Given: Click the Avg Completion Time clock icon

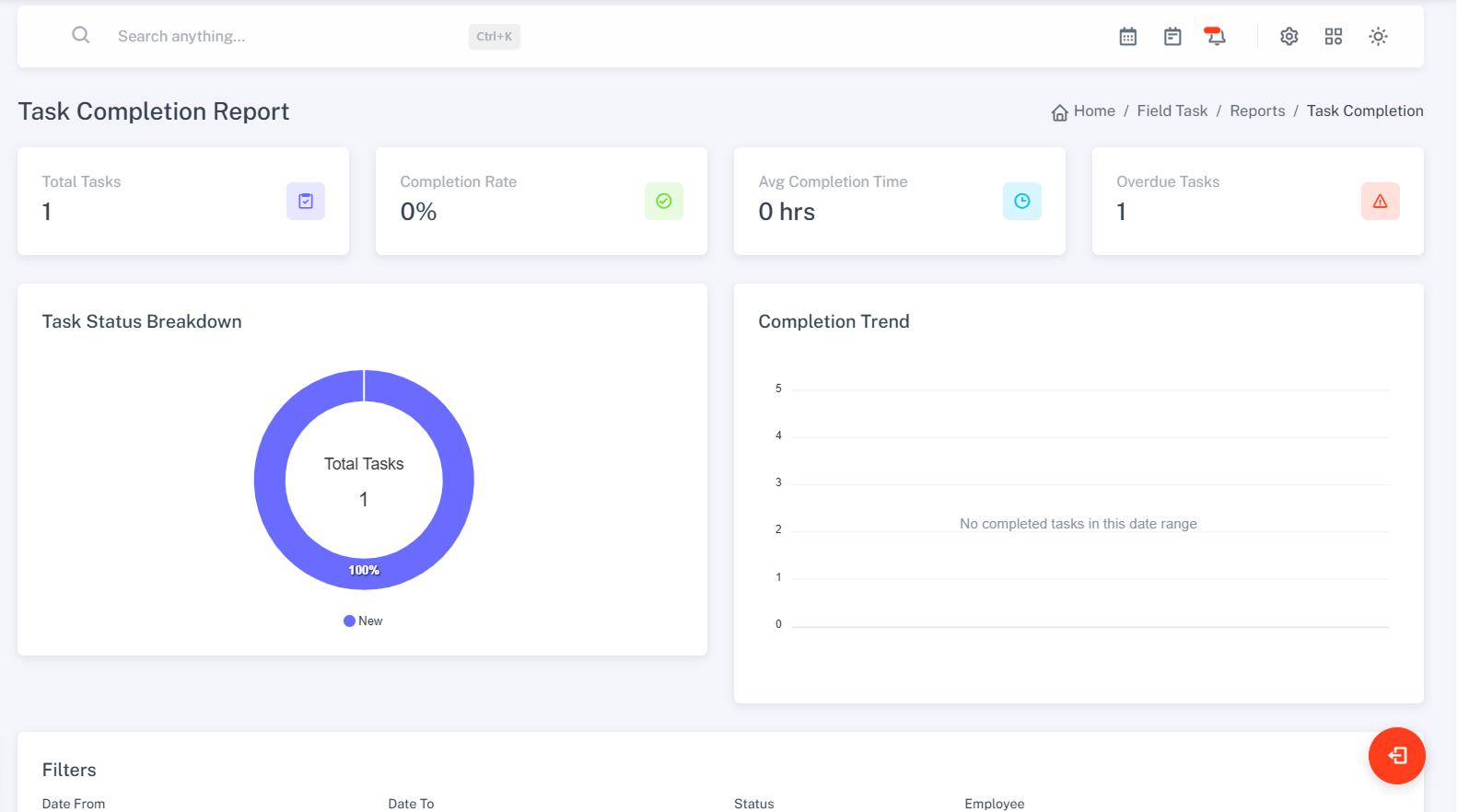Looking at the screenshot, I should pyautogui.click(x=1021, y=201).
